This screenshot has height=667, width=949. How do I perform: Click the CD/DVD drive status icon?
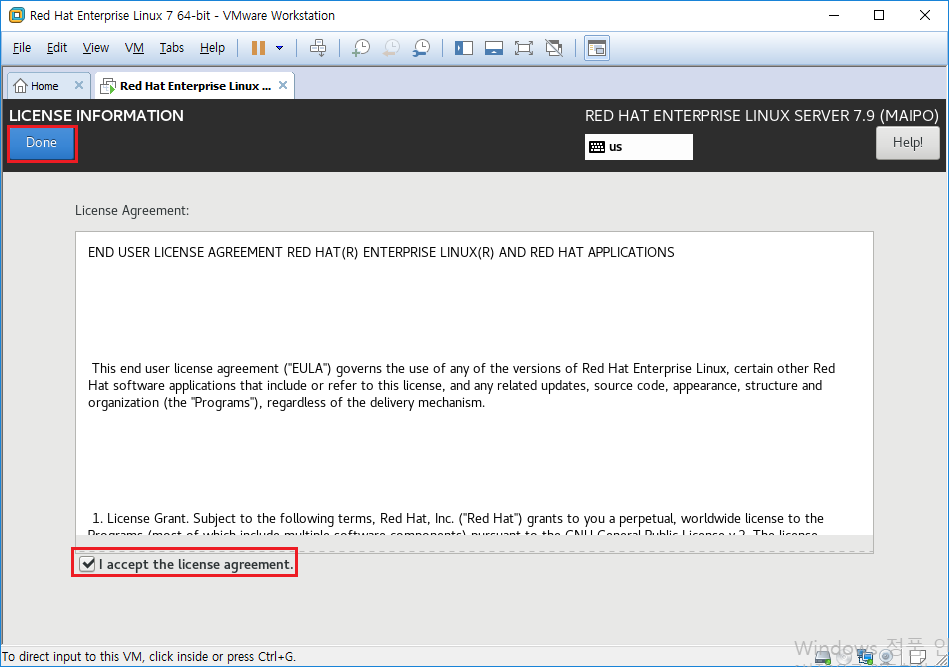[844, 656]
